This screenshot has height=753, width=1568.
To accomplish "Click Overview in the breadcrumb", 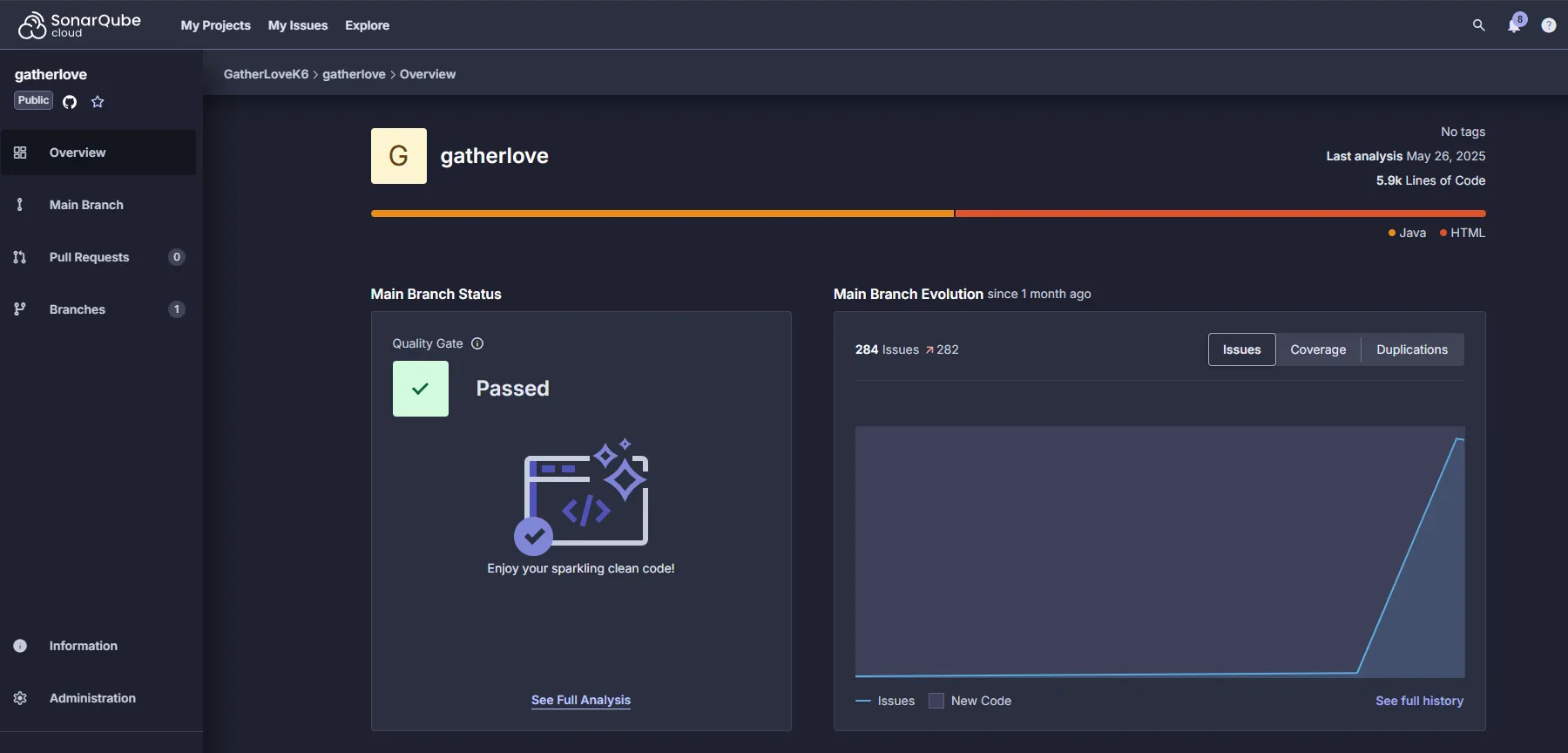I will pos(428,74).
